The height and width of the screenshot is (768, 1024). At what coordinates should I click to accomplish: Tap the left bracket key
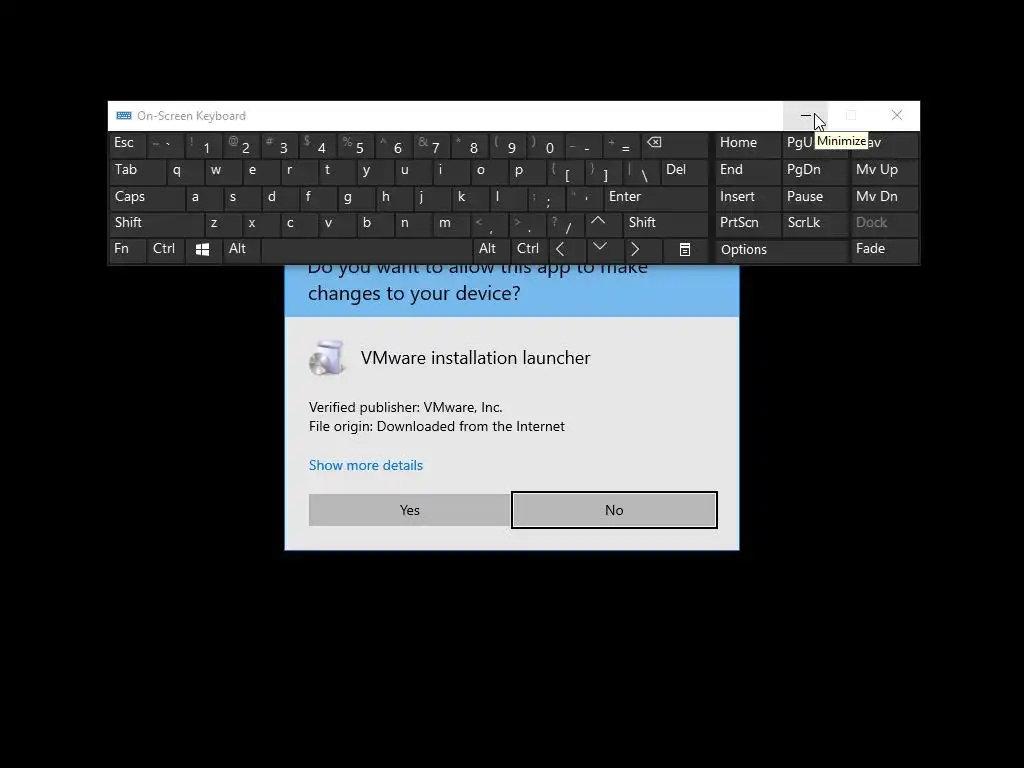pyautogui.click(x=564, y=171)
